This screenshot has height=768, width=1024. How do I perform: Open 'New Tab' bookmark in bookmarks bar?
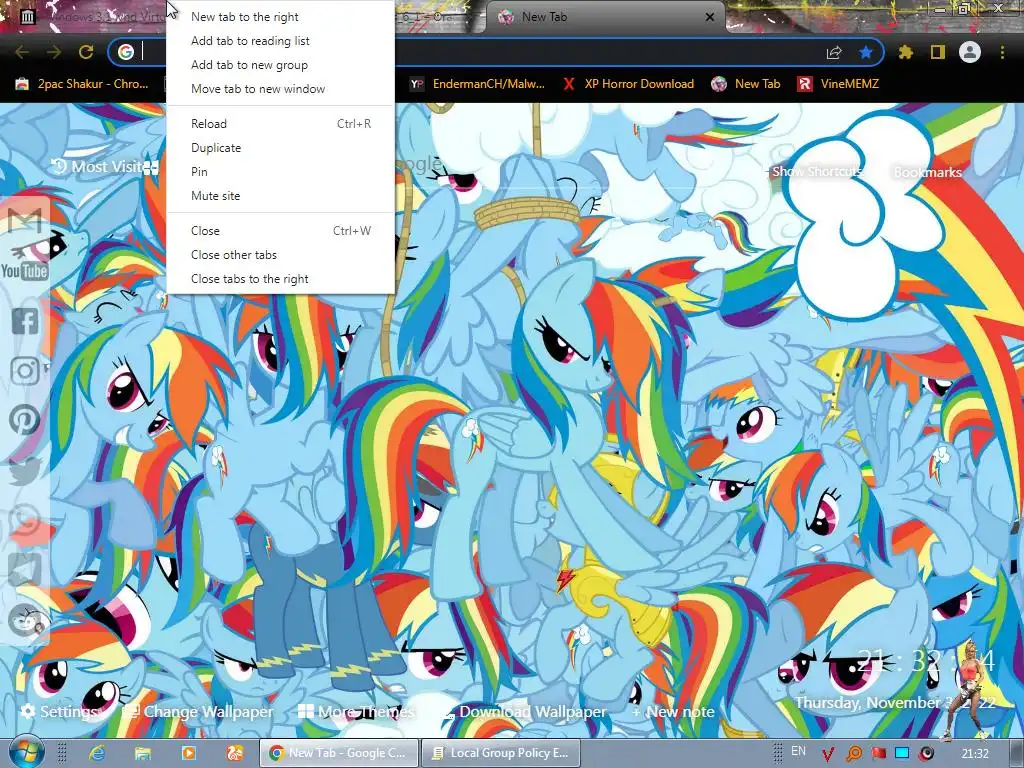point(746,84)
